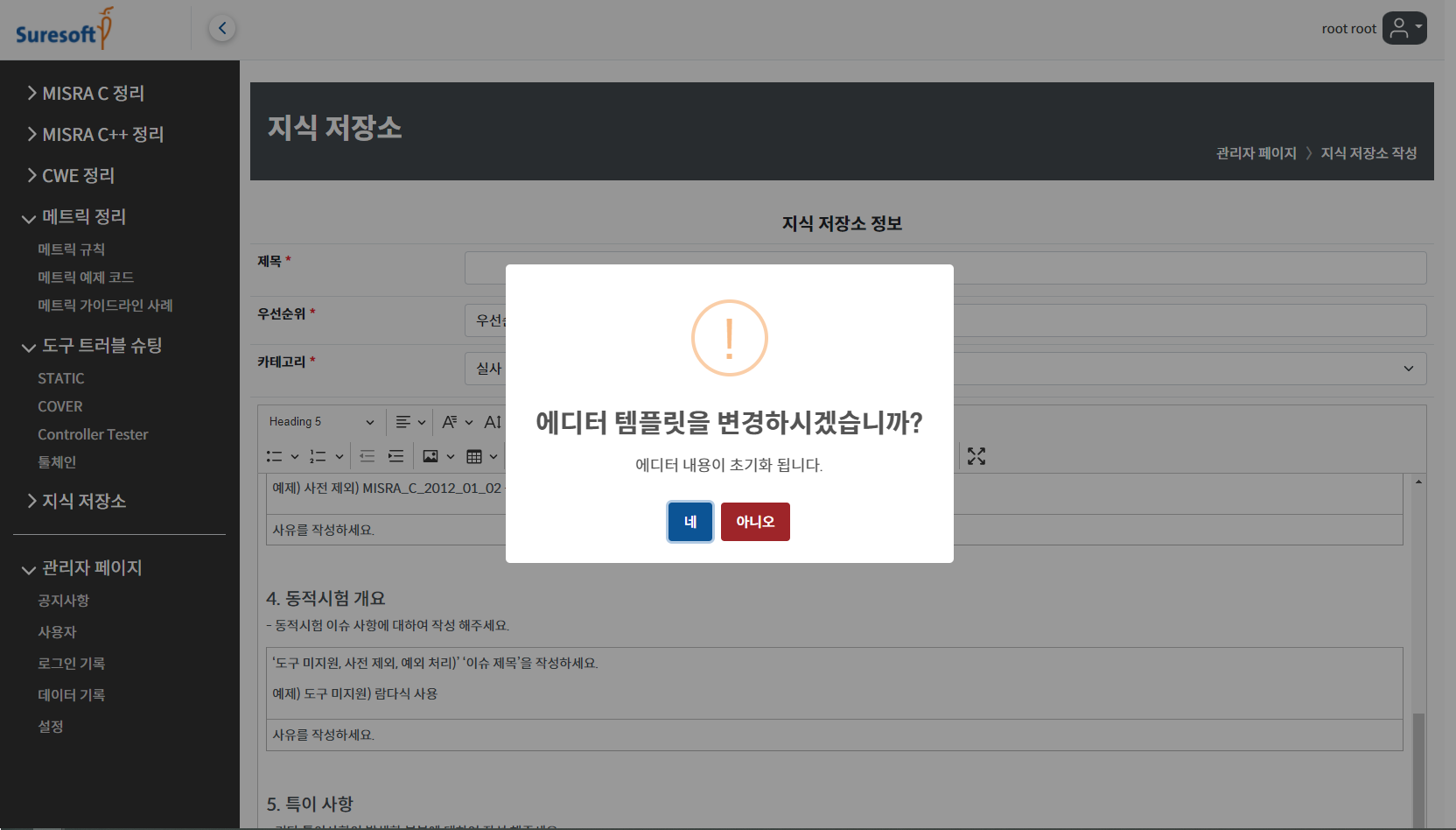
Task: Click the numbered list icon
Action: pos(318,456)
